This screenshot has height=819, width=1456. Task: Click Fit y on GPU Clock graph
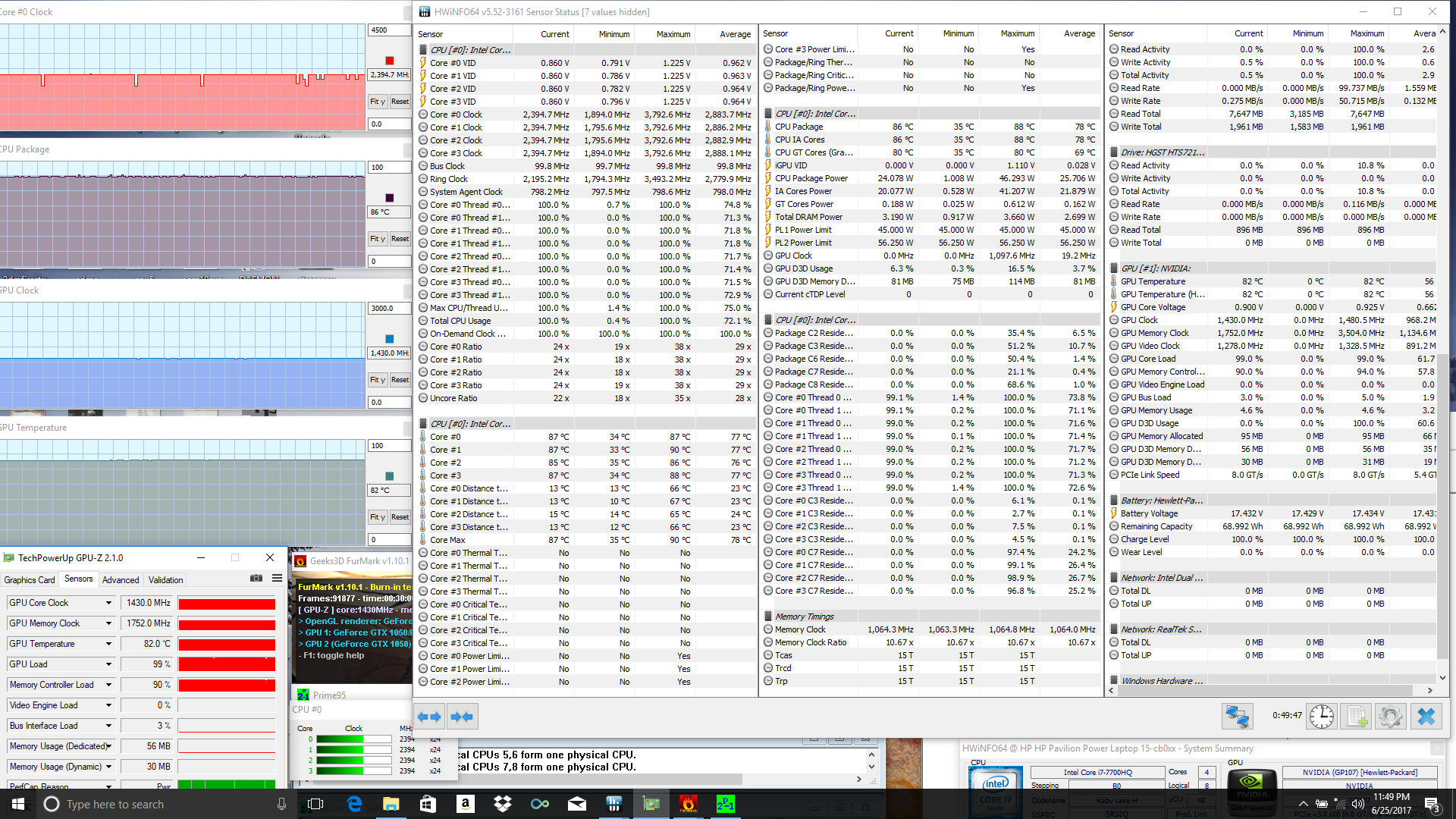point(377,380)
